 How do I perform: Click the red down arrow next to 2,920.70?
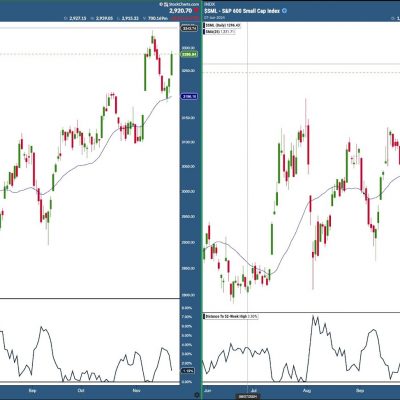(x=196, y=11)
